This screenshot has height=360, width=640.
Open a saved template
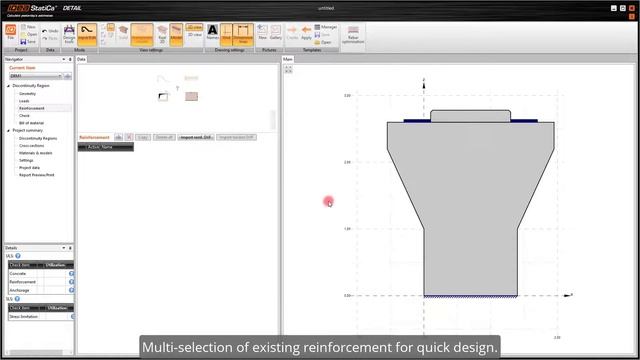click(x=323, y=42)
